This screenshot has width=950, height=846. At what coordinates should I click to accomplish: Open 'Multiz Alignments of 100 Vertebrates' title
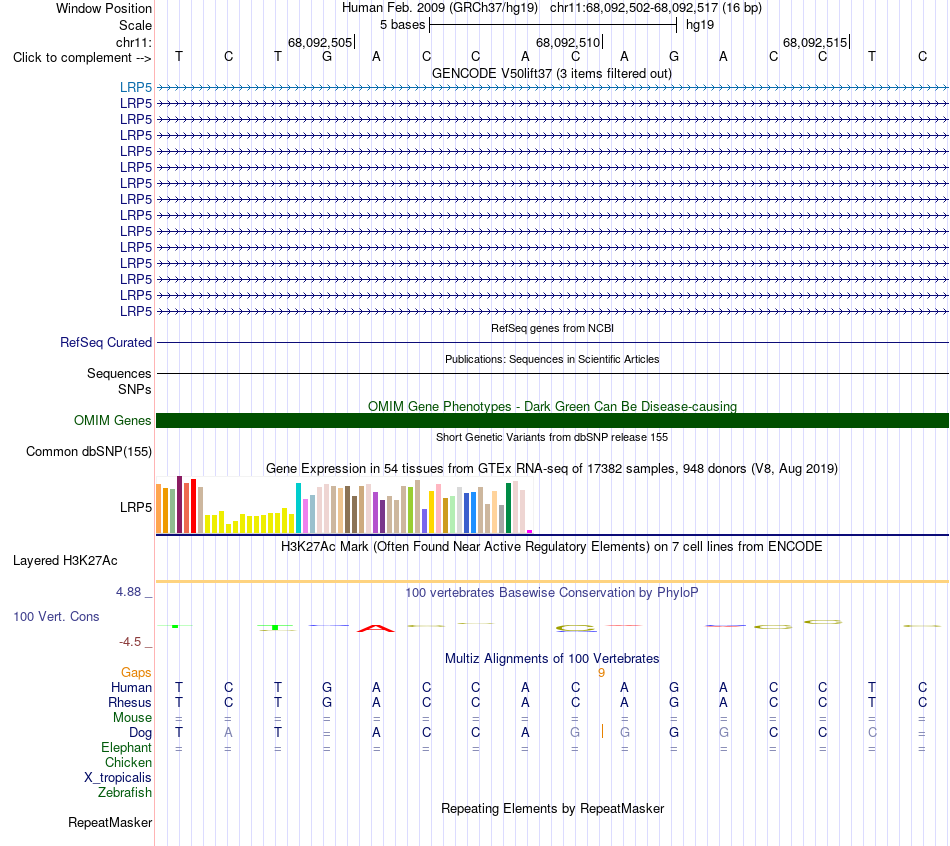tap(551, 659)
